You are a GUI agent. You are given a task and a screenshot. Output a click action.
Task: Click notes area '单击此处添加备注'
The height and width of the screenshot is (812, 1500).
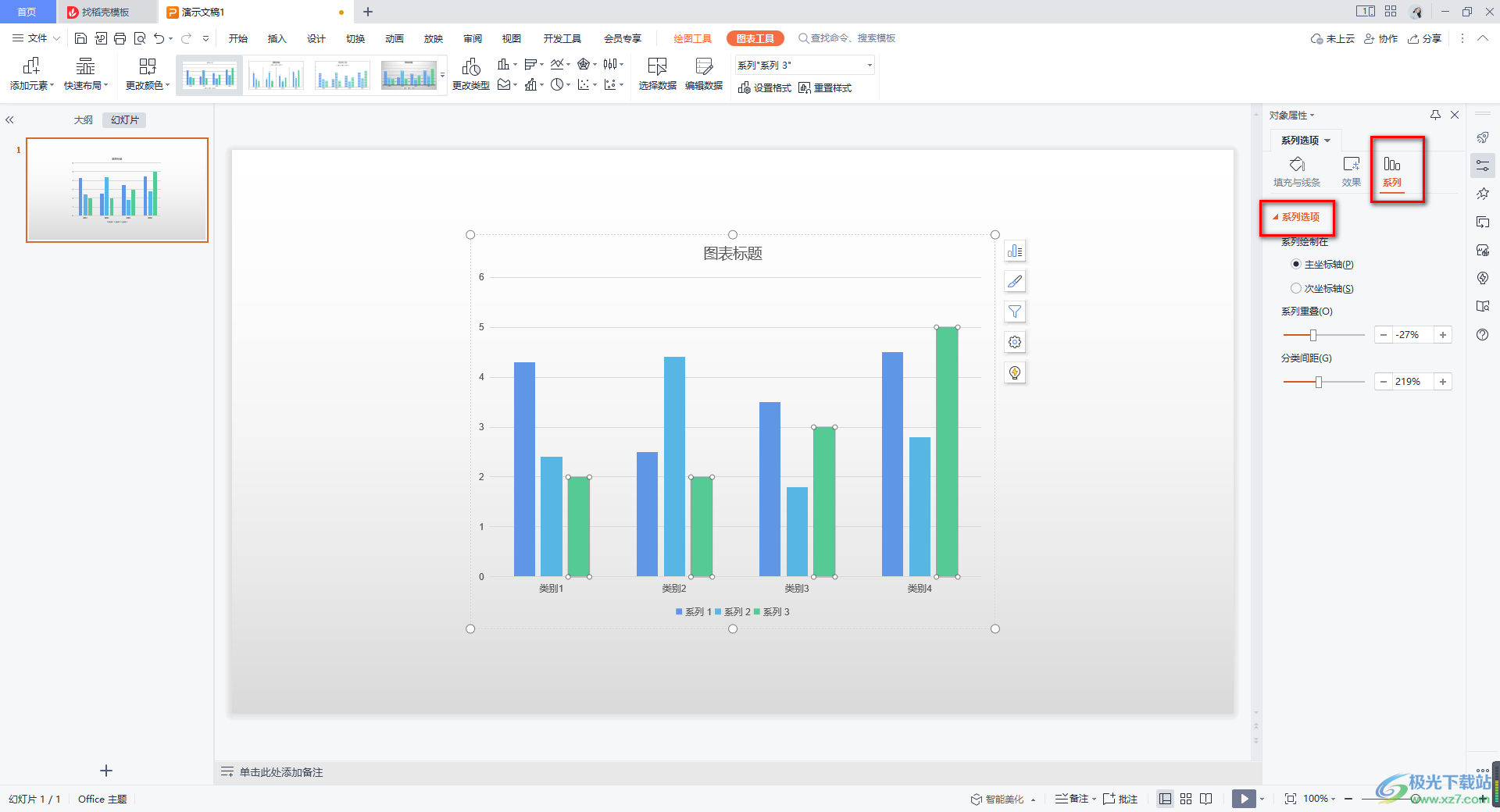coord(281,772)
